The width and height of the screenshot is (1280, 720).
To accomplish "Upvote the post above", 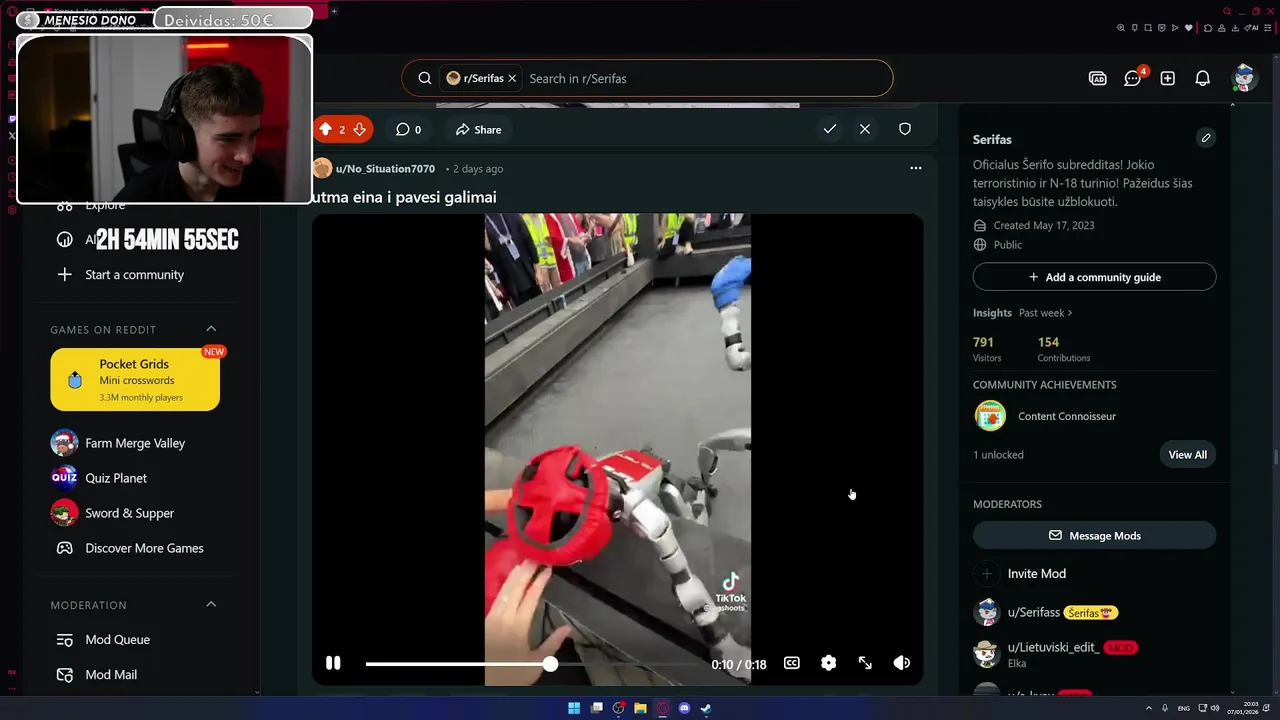I will (x=325, y=129).
